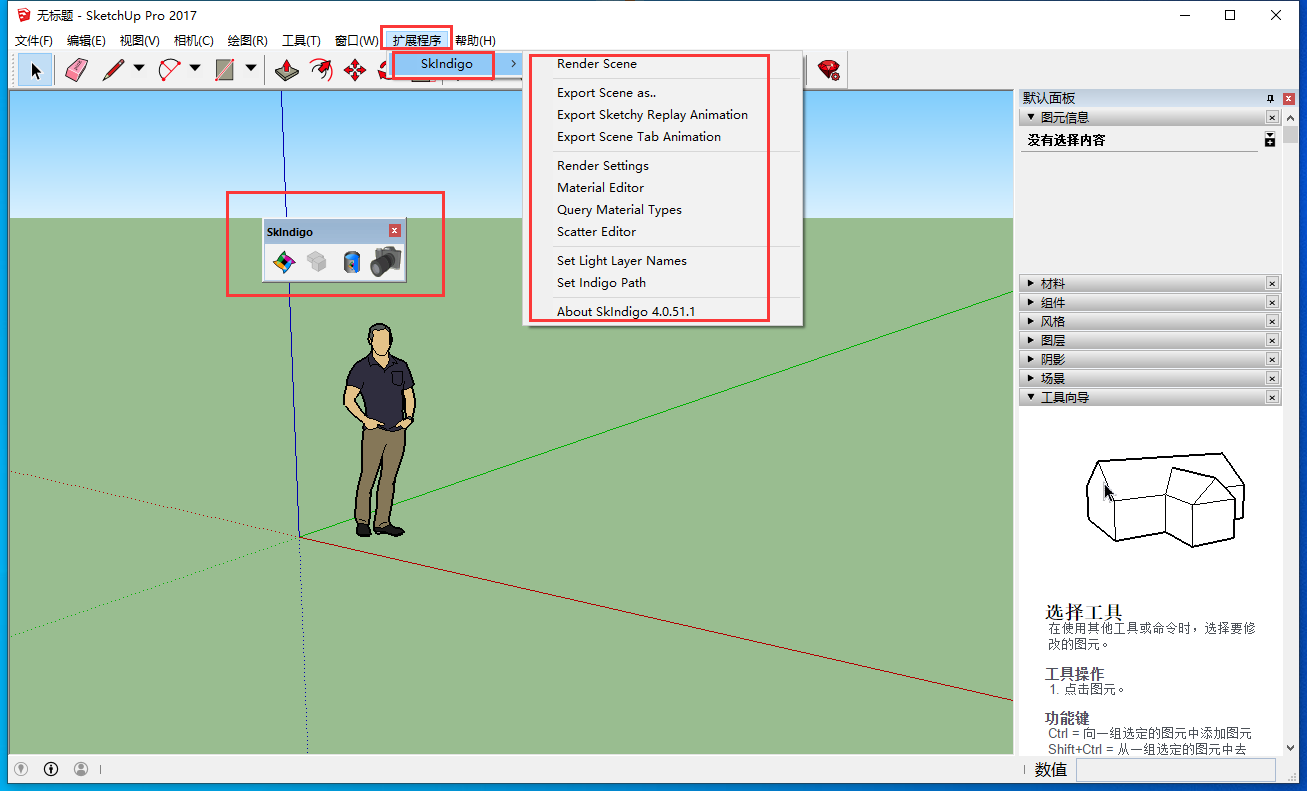Screen dimensions: 1307x791
Task: Click the Offset tool icon
Action: 321,70
